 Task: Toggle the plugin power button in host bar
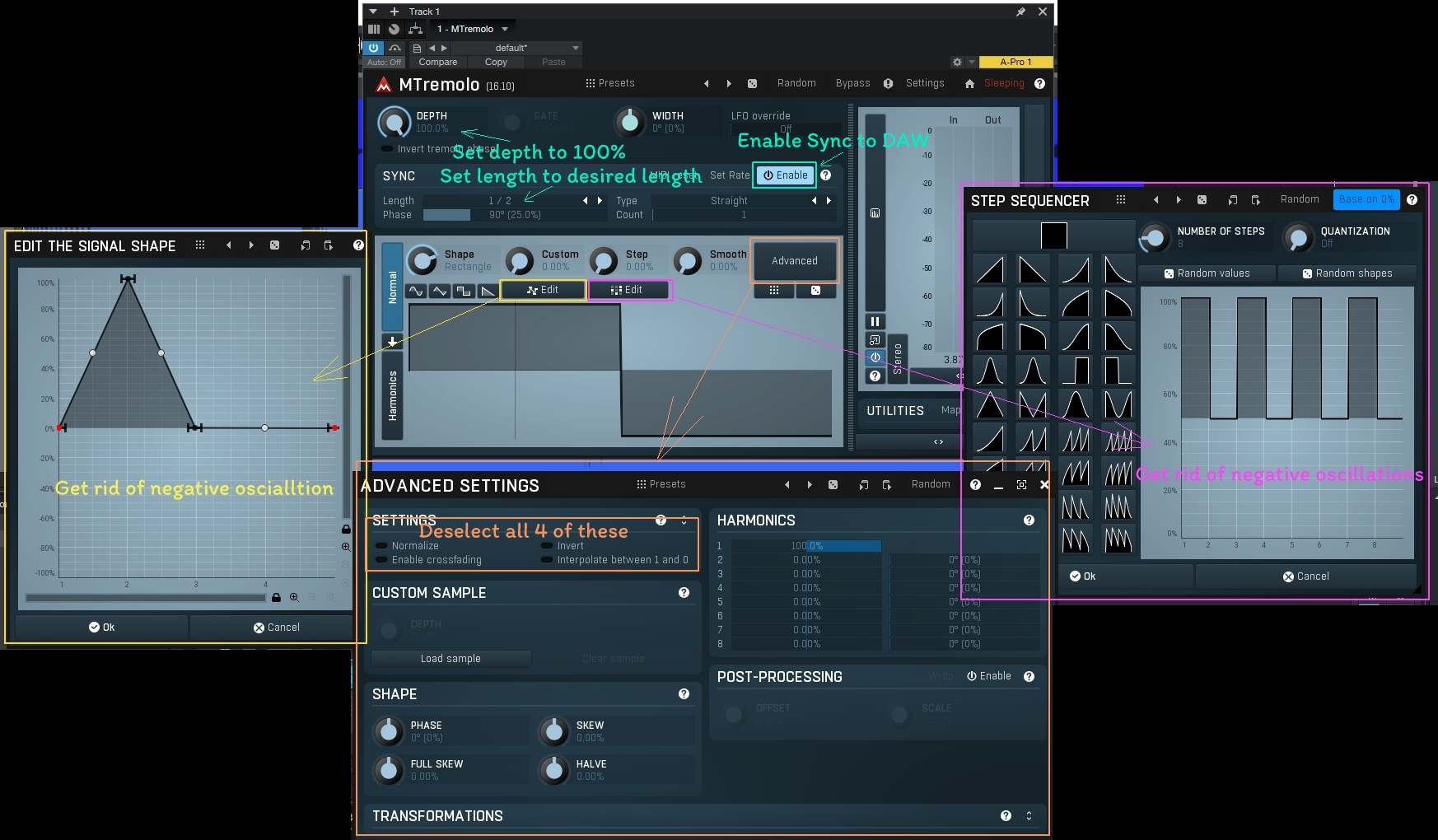point(374,48)
